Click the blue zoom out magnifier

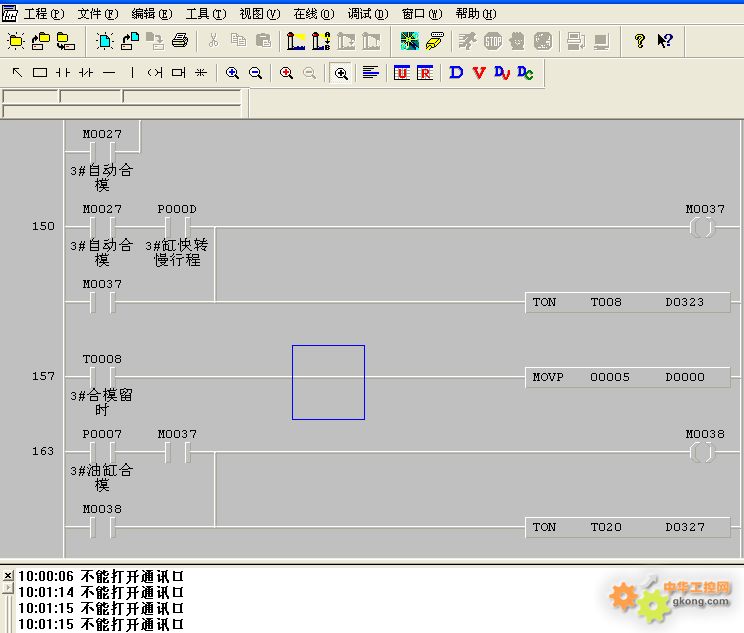pos(255,73)
